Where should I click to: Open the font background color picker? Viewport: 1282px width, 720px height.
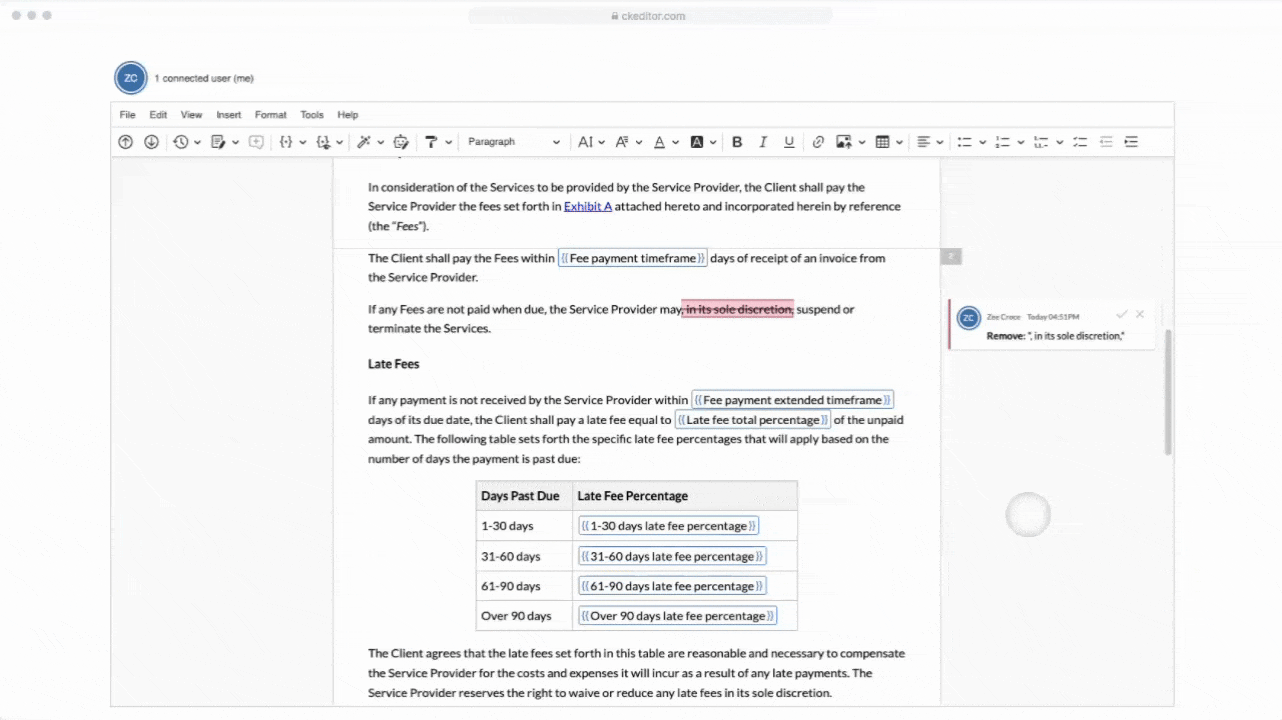point(703,142)
